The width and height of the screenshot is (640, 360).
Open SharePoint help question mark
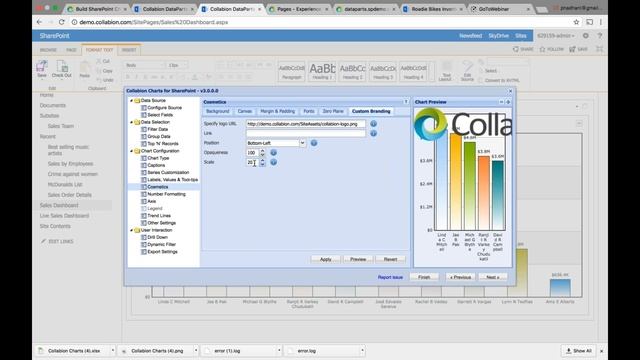pyautogui.click(x=600, y=36)
